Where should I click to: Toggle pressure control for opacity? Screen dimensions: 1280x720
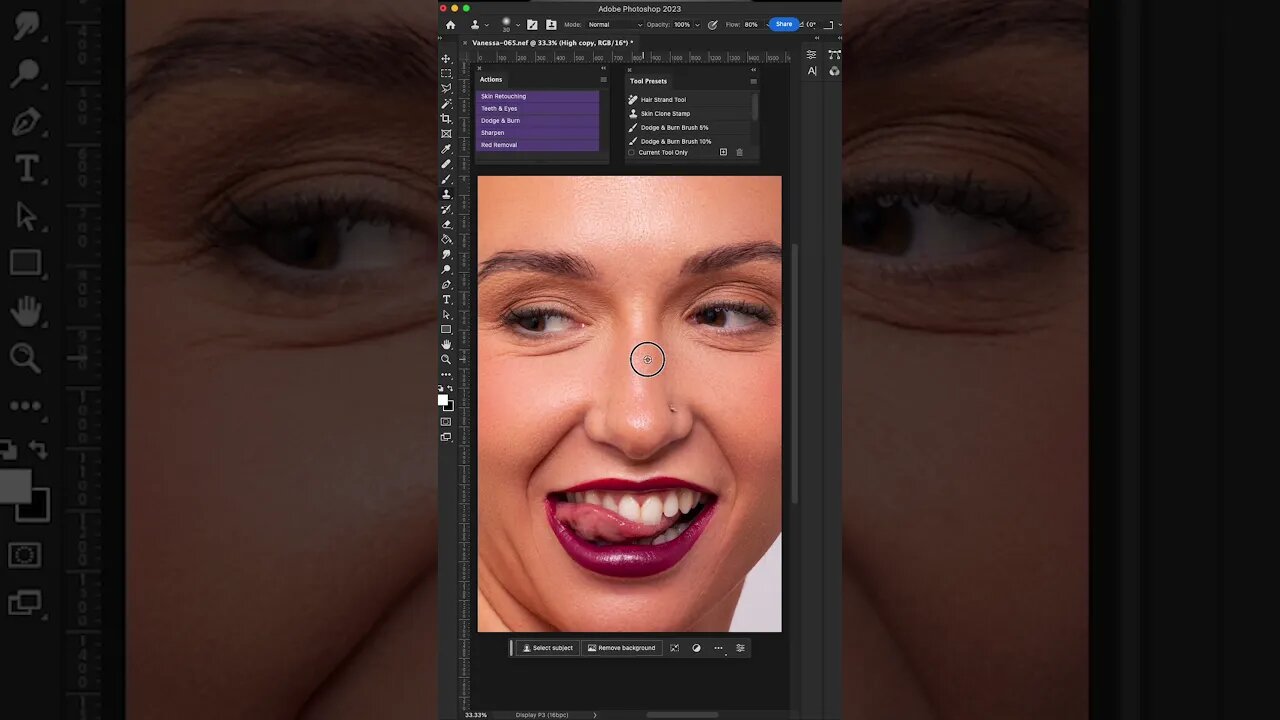point(713,25)
